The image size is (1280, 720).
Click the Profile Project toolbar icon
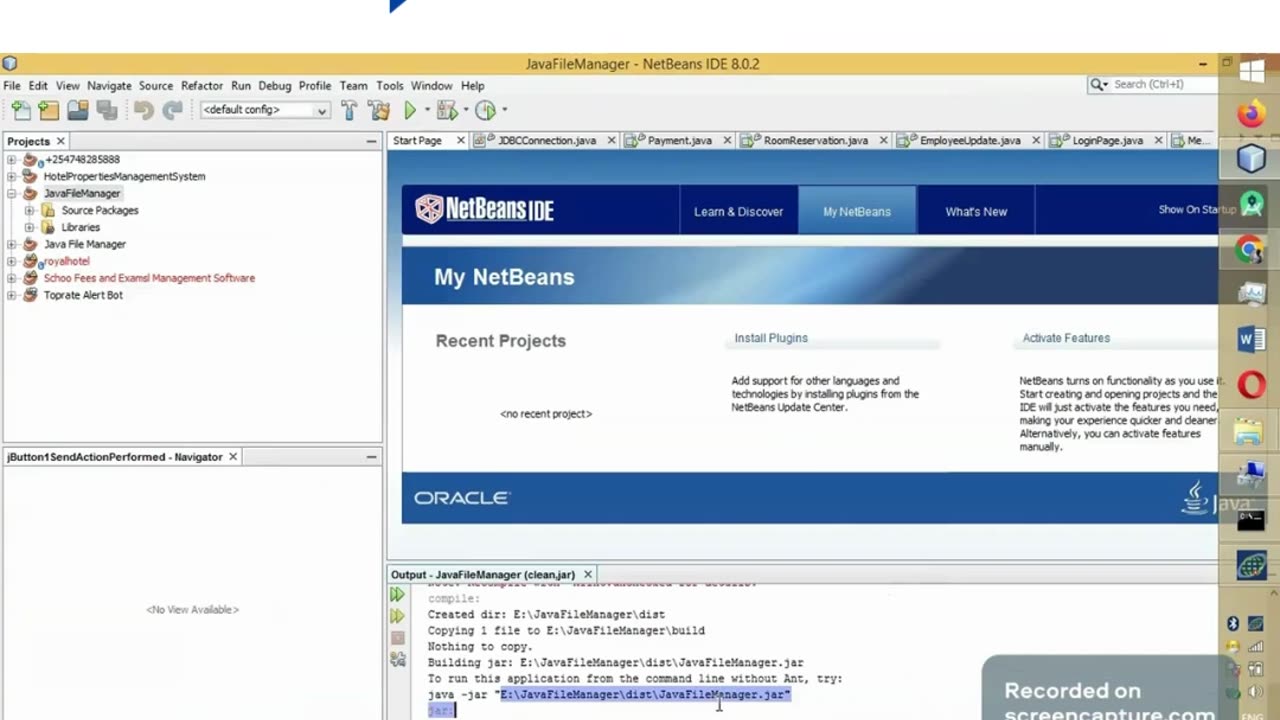[485, 110]
